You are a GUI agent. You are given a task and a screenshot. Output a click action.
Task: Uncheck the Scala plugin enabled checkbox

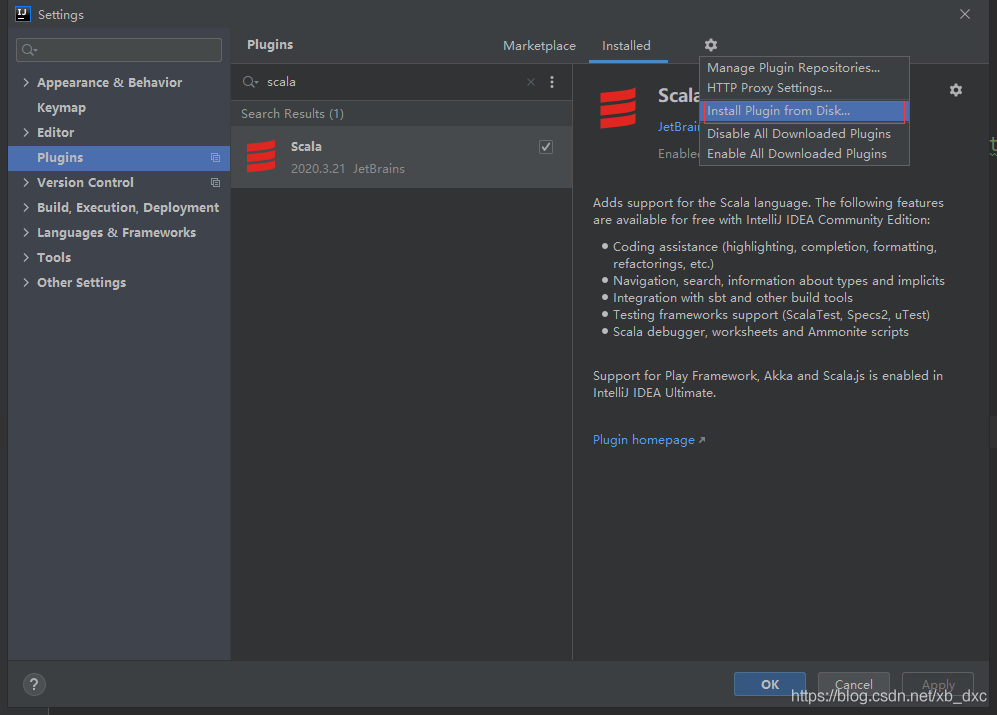coord(546,147)
